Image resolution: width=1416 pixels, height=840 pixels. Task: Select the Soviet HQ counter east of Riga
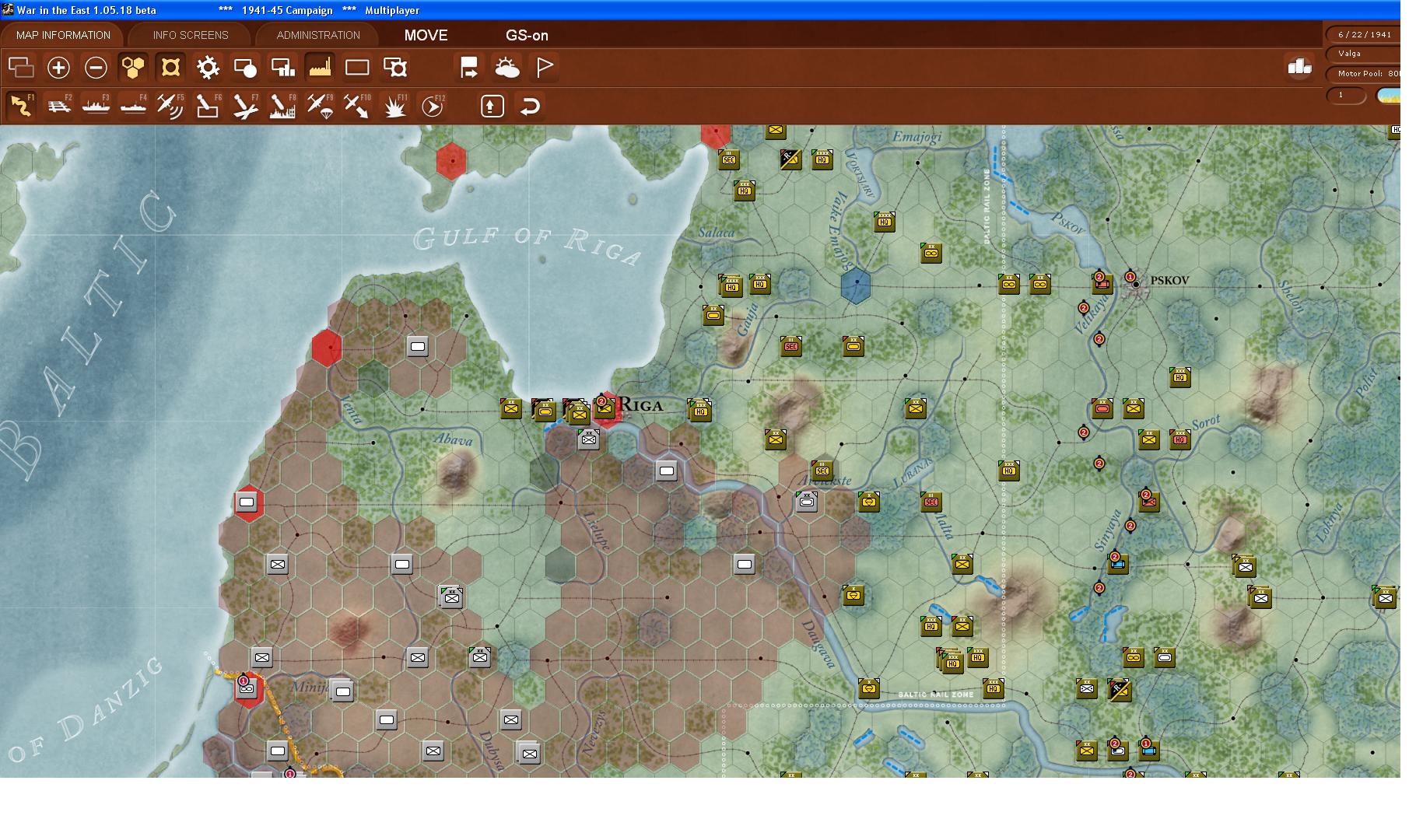701,410
